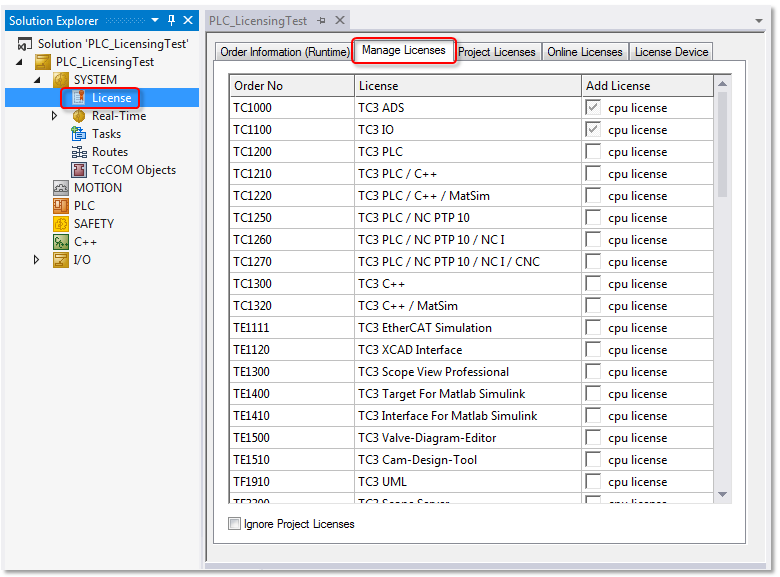Select the Routes tree item

pyautogui.click(x=110, y=152)
